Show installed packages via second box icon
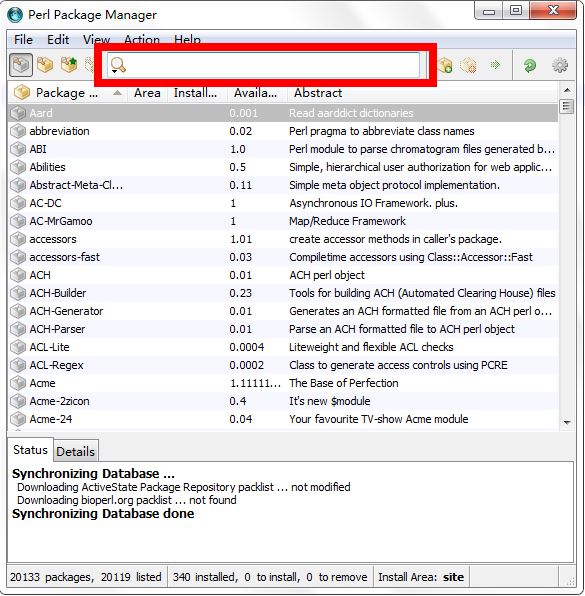This screenshot has width=585, height=596. [x=45, y=65]
